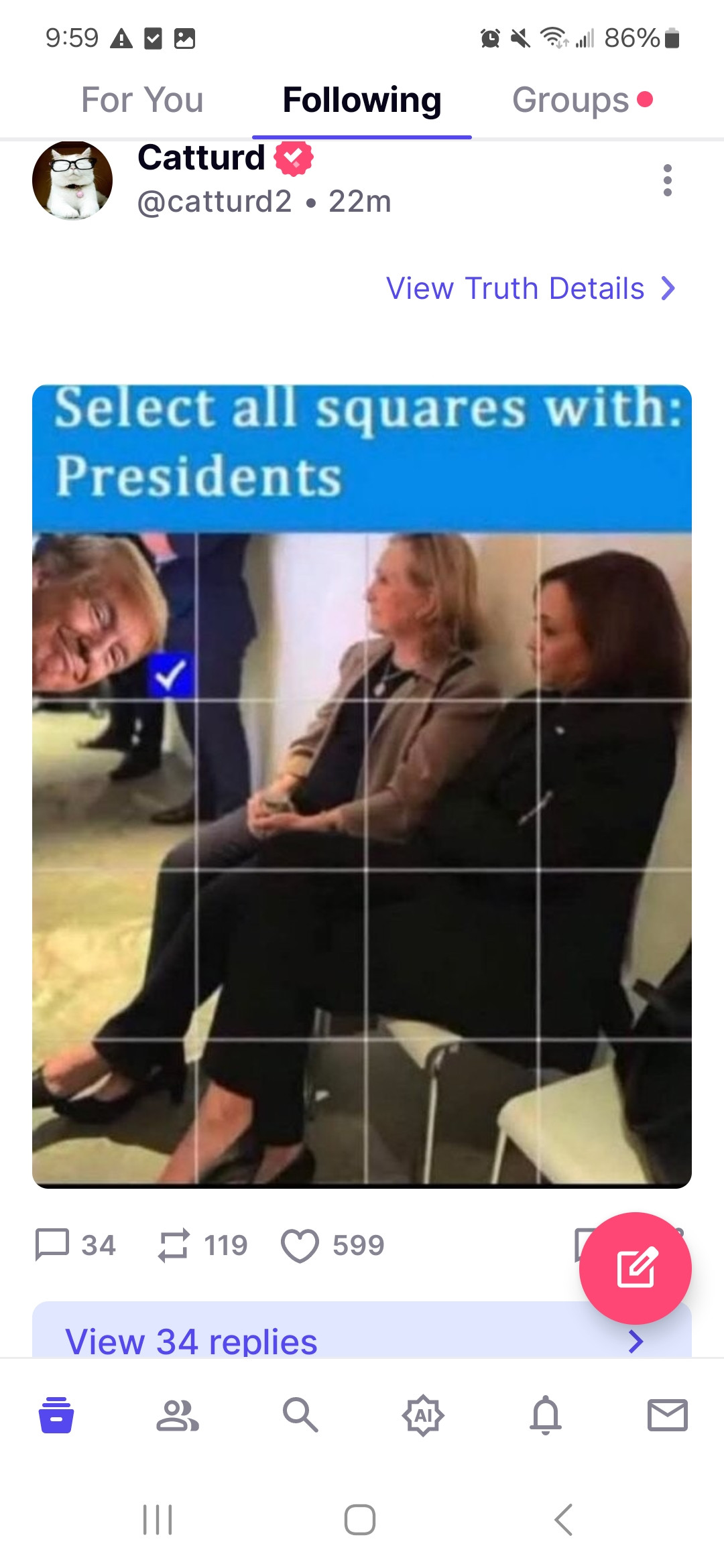Tap the reply comment bubble icon

pyautogui.click(x=52, y=1245)
